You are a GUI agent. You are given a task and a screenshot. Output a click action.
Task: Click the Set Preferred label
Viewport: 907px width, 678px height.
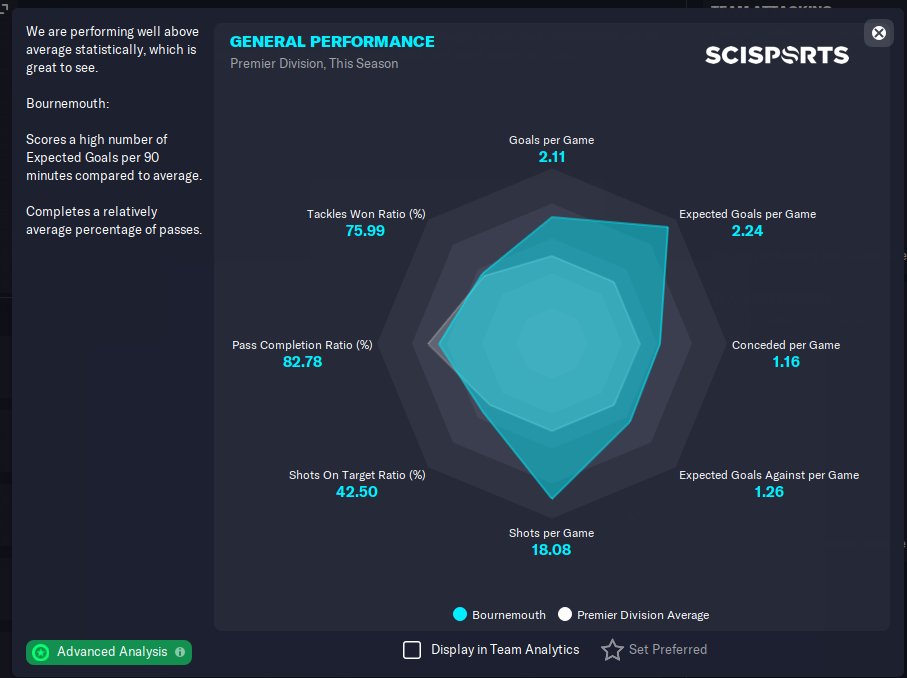(x=668, y=650)
